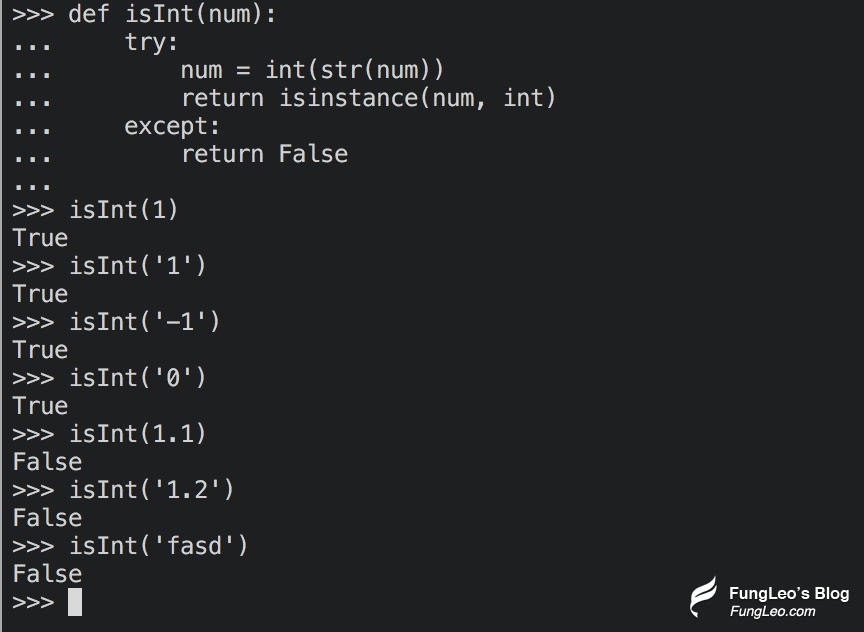
Task: Click the 'return isinstance(num, int)' line
Action: [x=368, y=98]
